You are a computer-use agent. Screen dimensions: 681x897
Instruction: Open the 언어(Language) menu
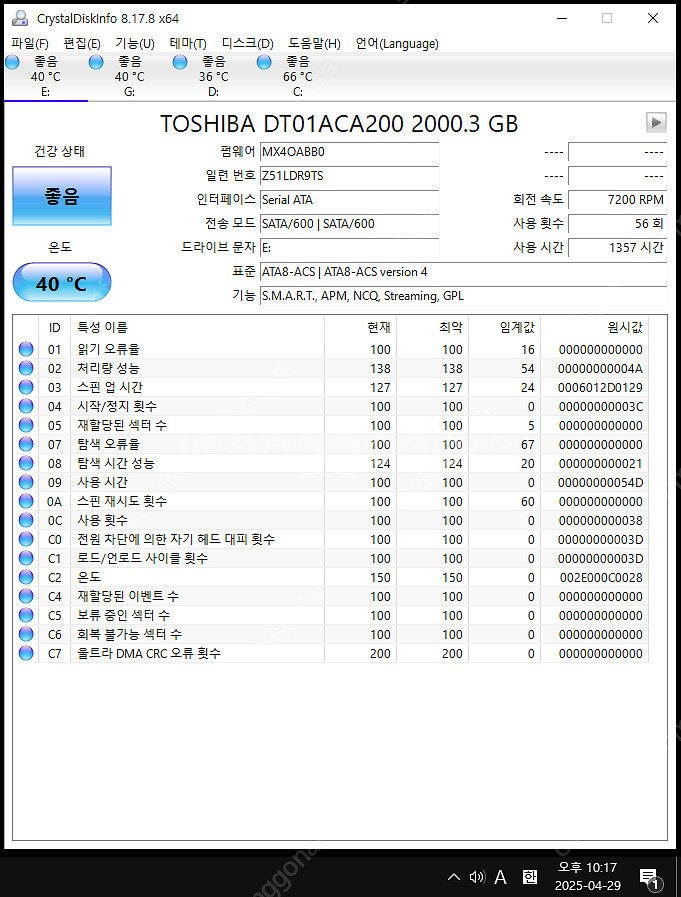(397, 43)
